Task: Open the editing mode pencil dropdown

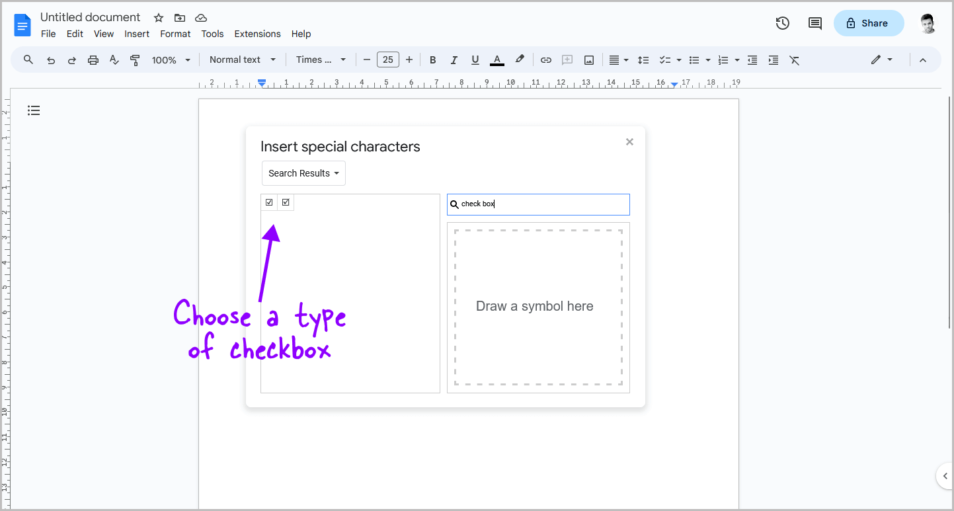Action: [881, 60]
